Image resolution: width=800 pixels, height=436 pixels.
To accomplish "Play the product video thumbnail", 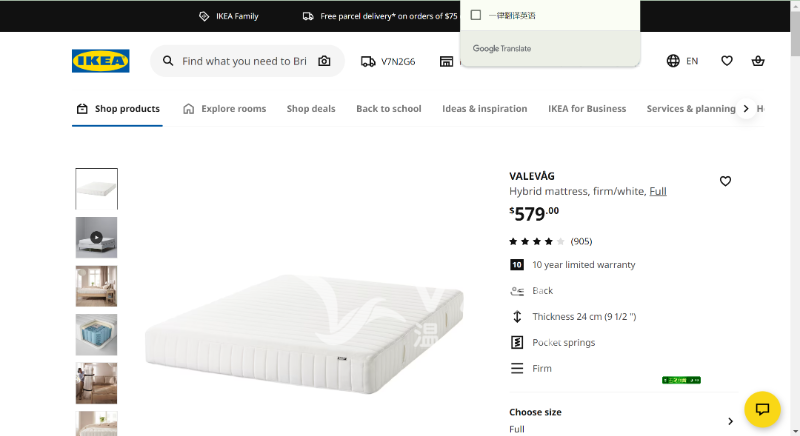I will (96, 237).
